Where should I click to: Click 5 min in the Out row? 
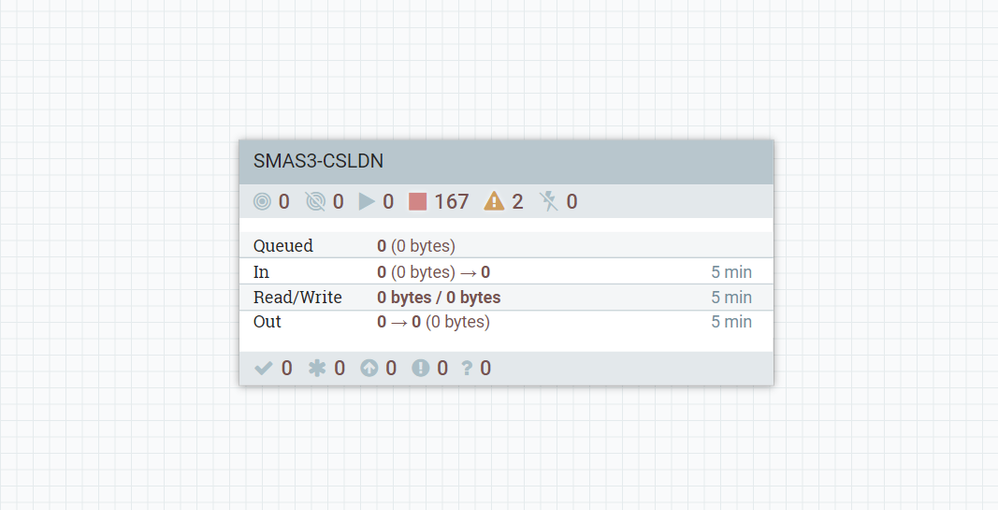(731, 322)
